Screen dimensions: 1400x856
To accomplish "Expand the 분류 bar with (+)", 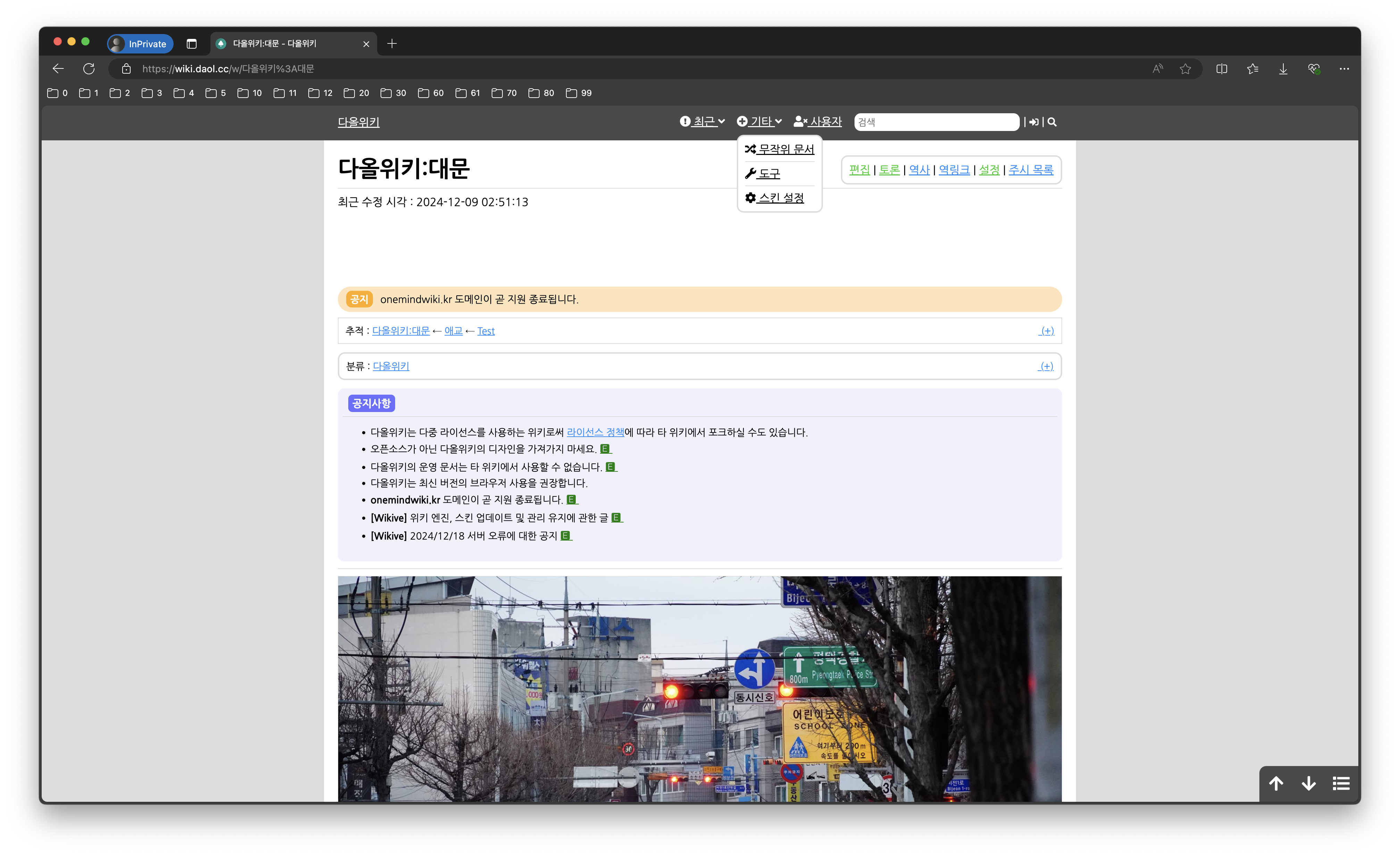I will coord(1045,367).
